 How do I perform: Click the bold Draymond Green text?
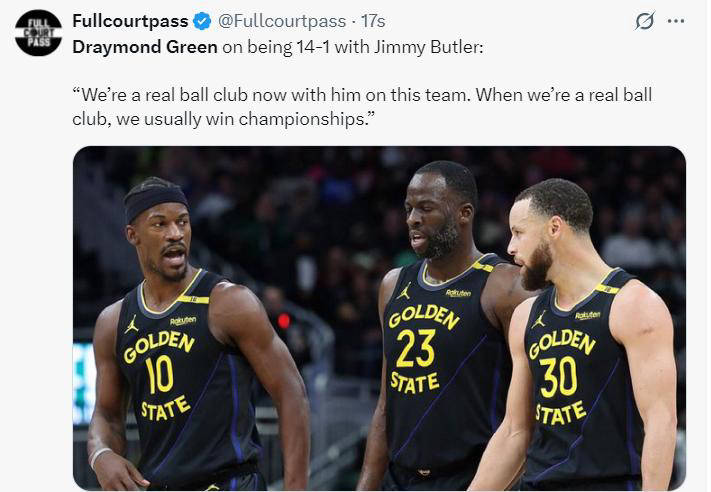[x=145, y=47]
